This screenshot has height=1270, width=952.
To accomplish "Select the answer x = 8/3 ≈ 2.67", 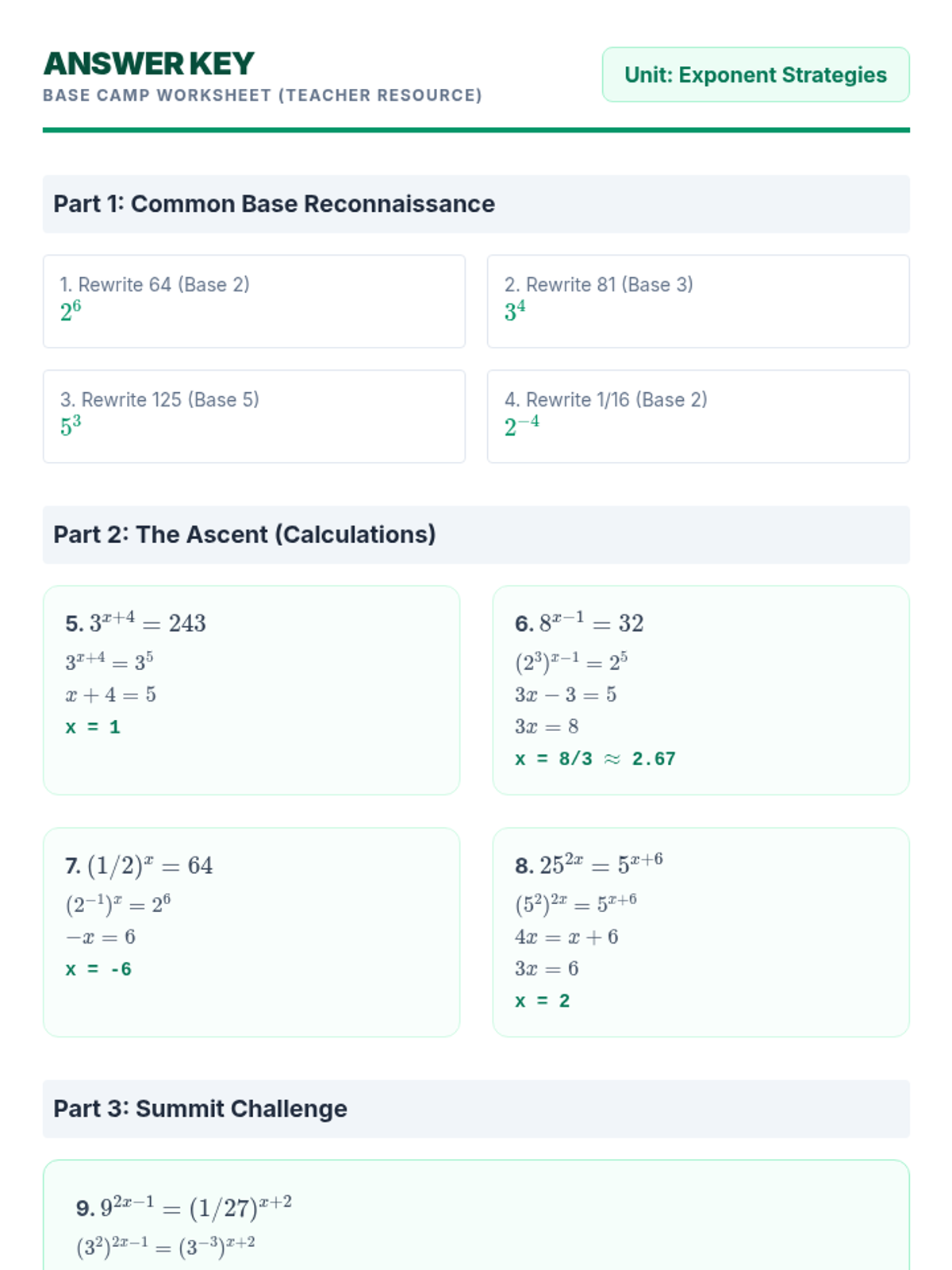I will pyautogui.click(x=595, y=759).
